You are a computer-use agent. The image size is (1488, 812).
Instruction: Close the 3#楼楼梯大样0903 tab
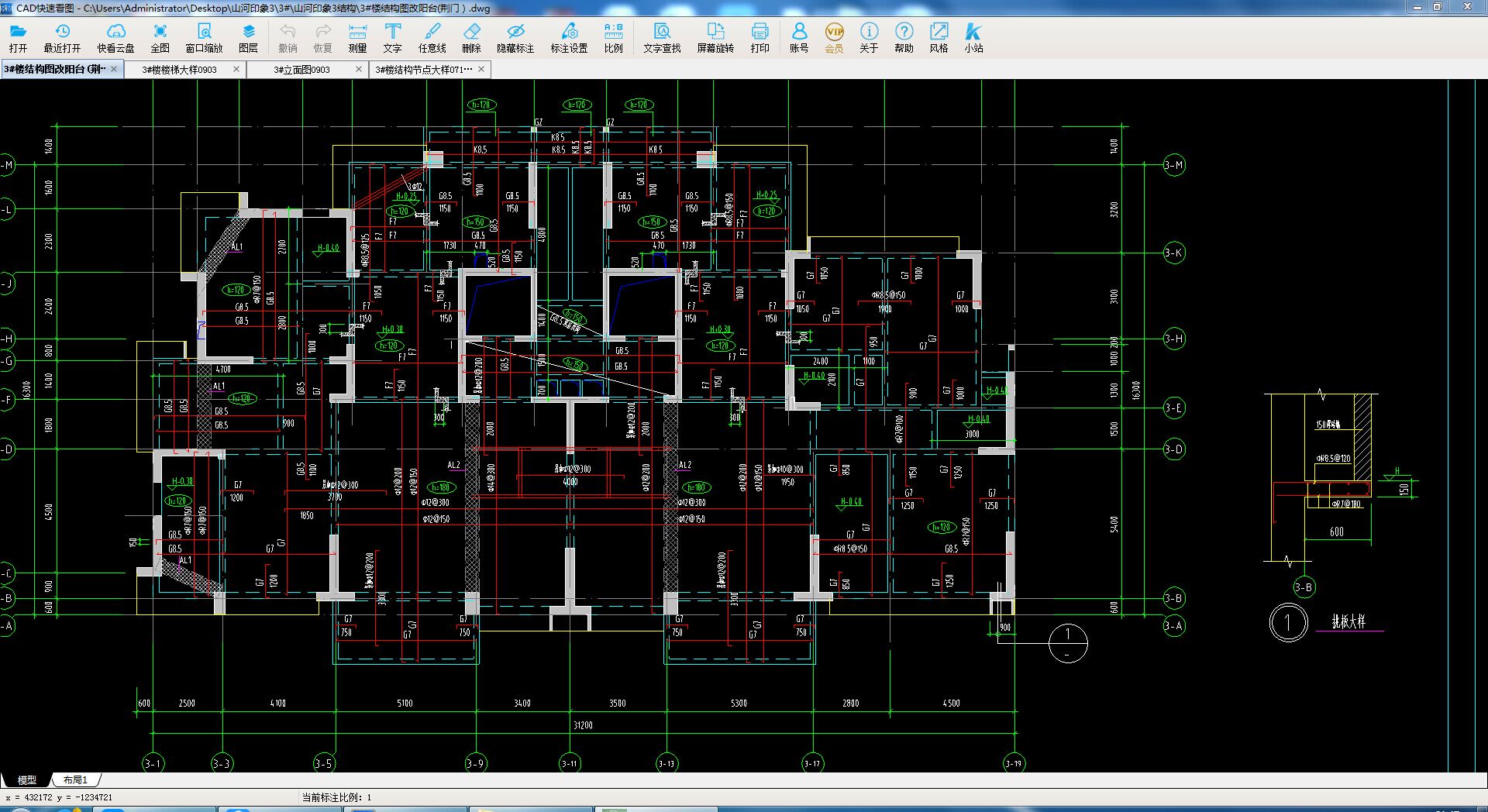tap(236, 69)
